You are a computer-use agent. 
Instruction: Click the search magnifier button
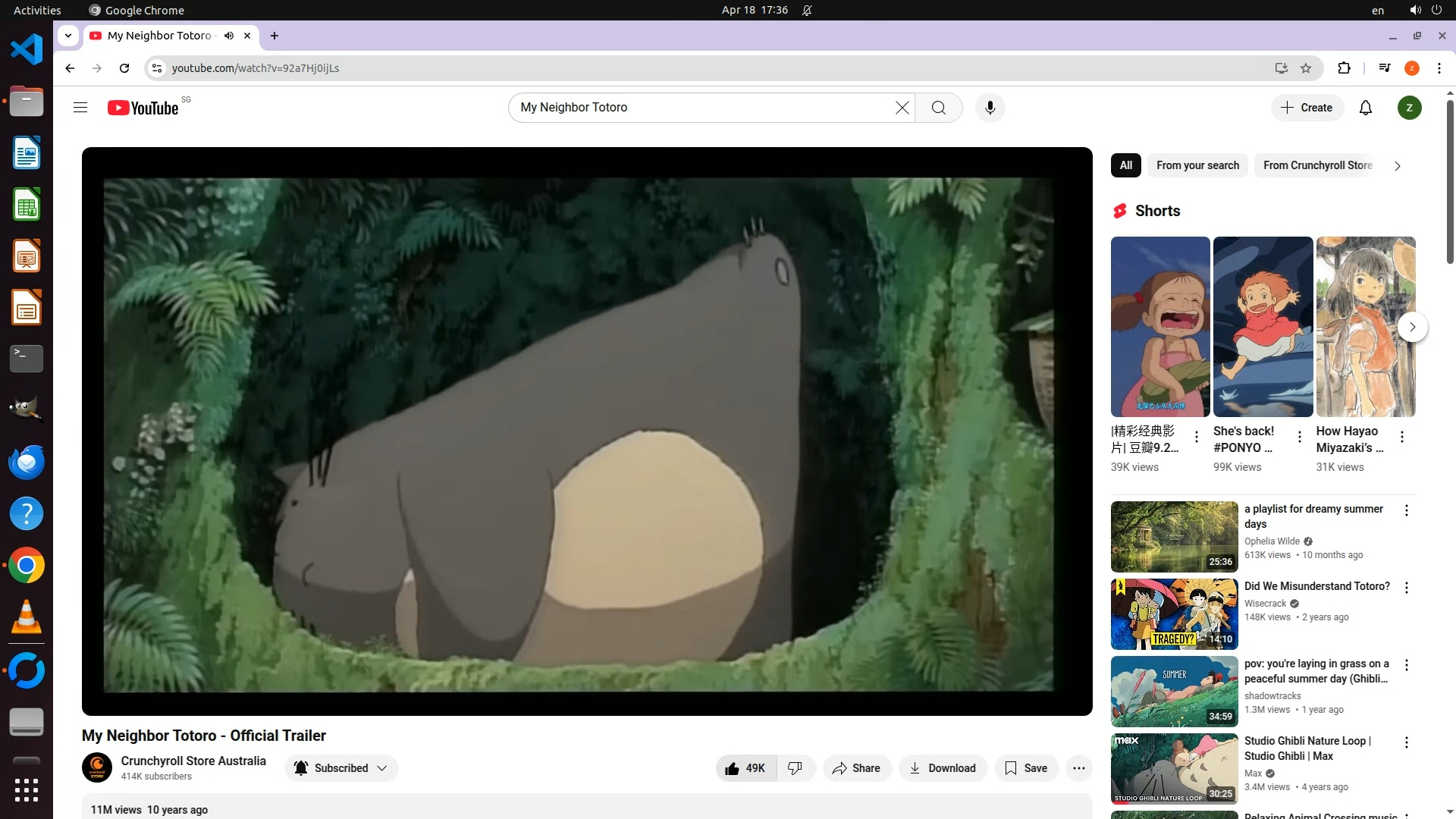[x=938, y=108]
